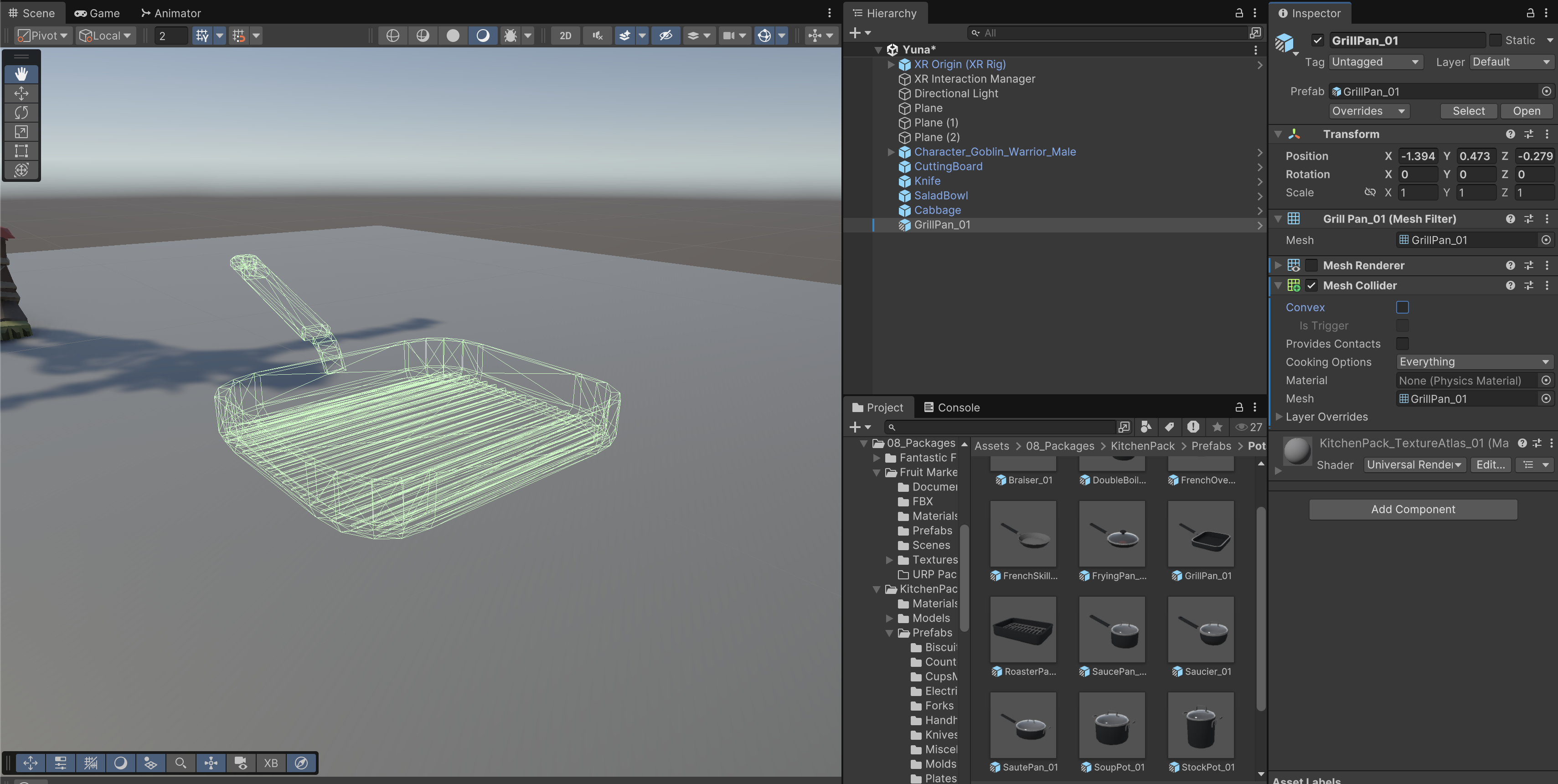The width and height of the screenshot is (1558, 784).
Task: Switch to the Console tab
Action: click(951, 408)
